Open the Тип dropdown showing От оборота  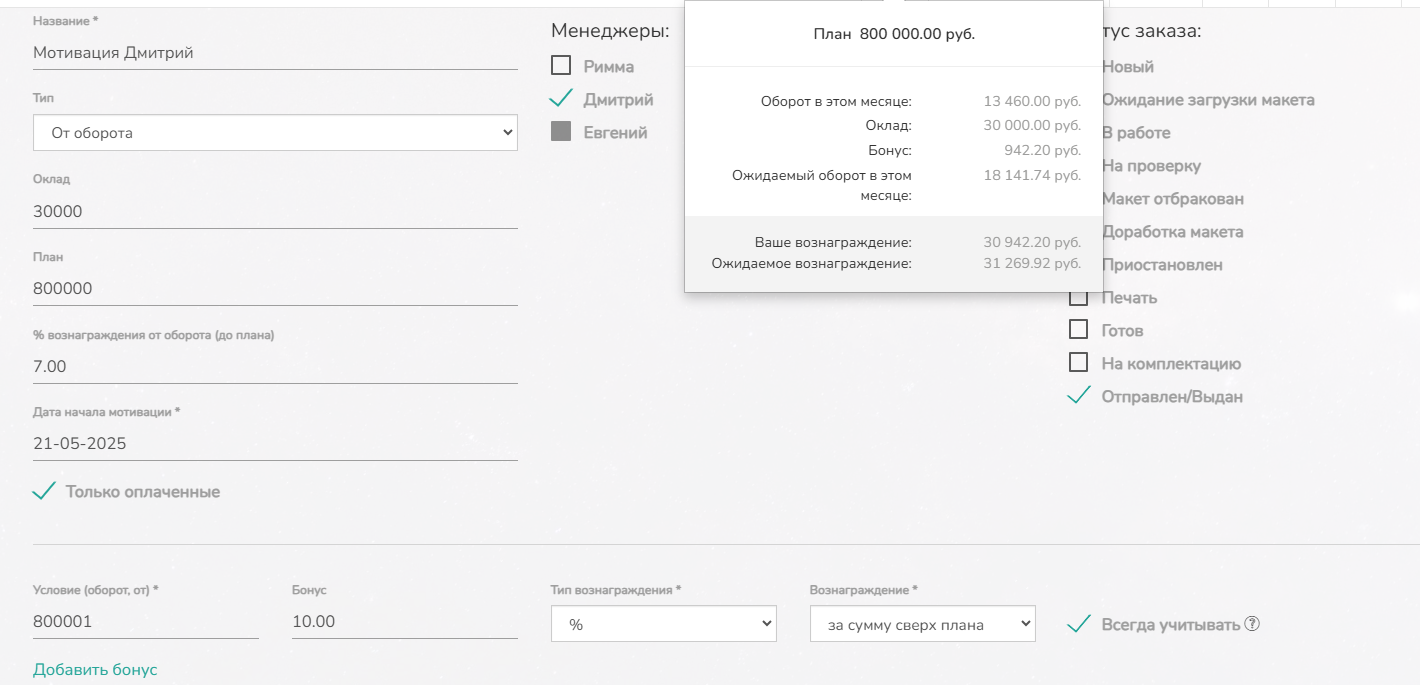point(275,132)
